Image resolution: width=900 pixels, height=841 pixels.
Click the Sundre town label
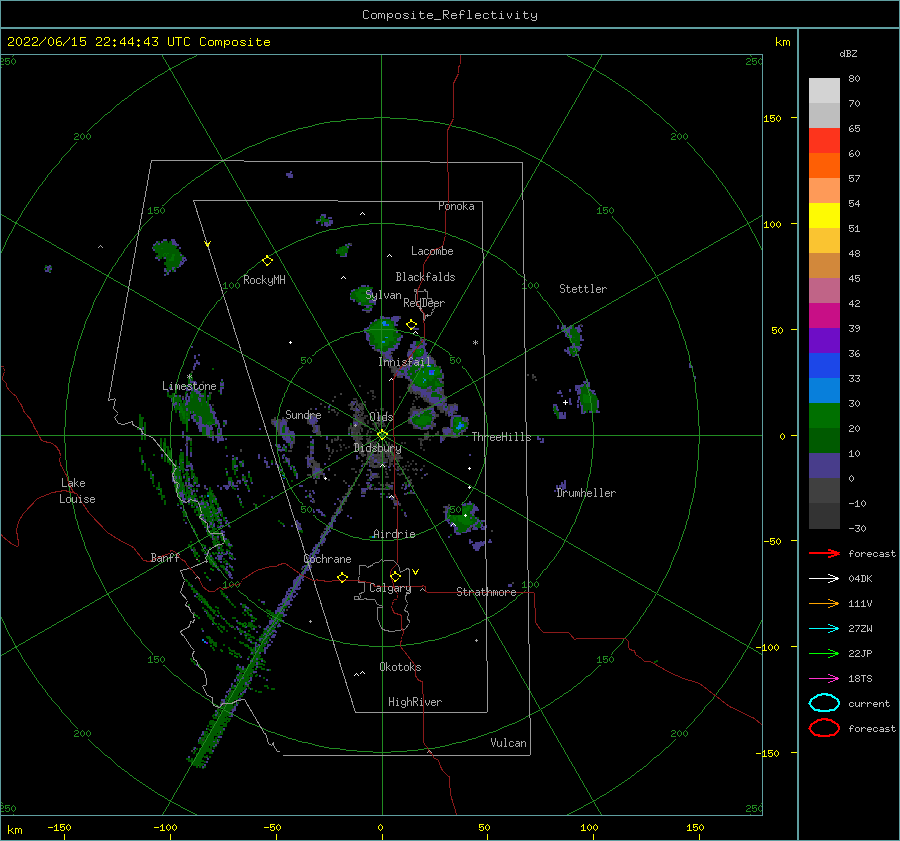pyautogui.click(x=303, y=415)
